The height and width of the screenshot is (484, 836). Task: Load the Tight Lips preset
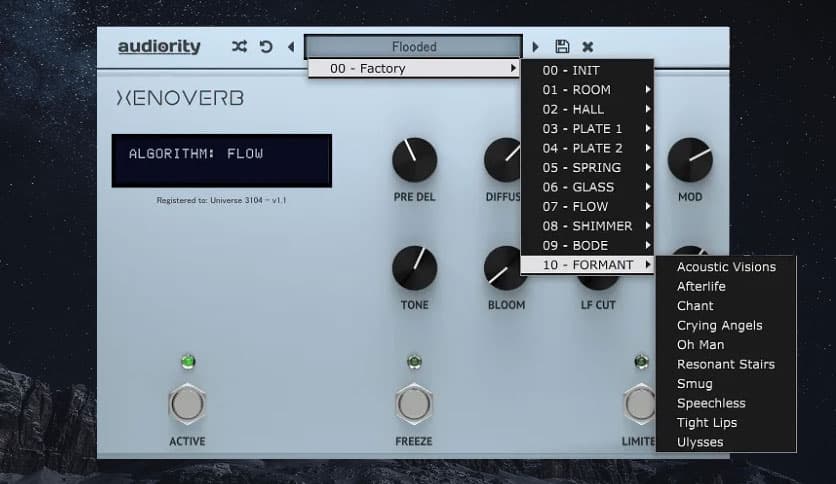[x=726, y=423]
